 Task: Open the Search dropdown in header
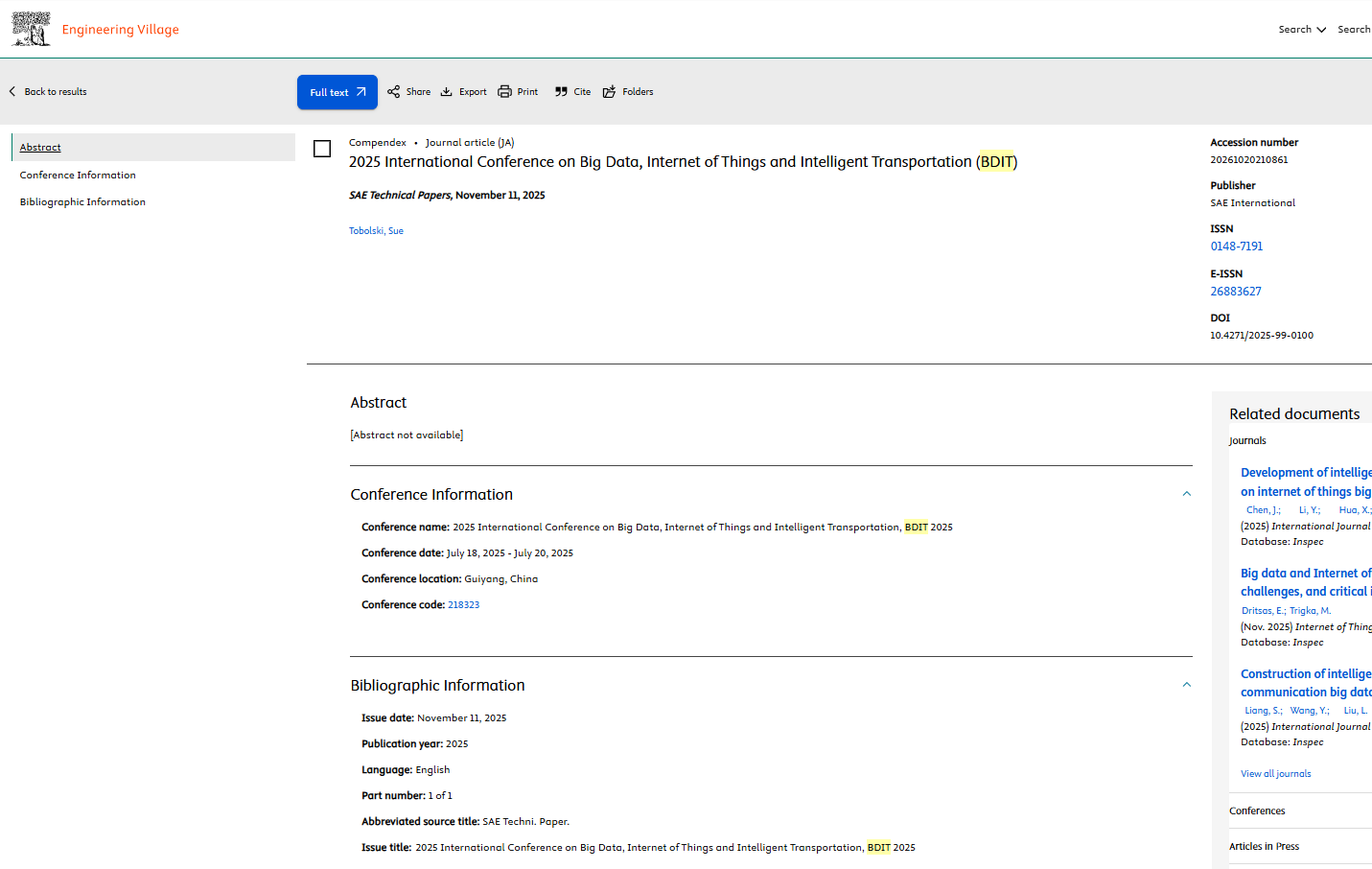[1302, 30]
